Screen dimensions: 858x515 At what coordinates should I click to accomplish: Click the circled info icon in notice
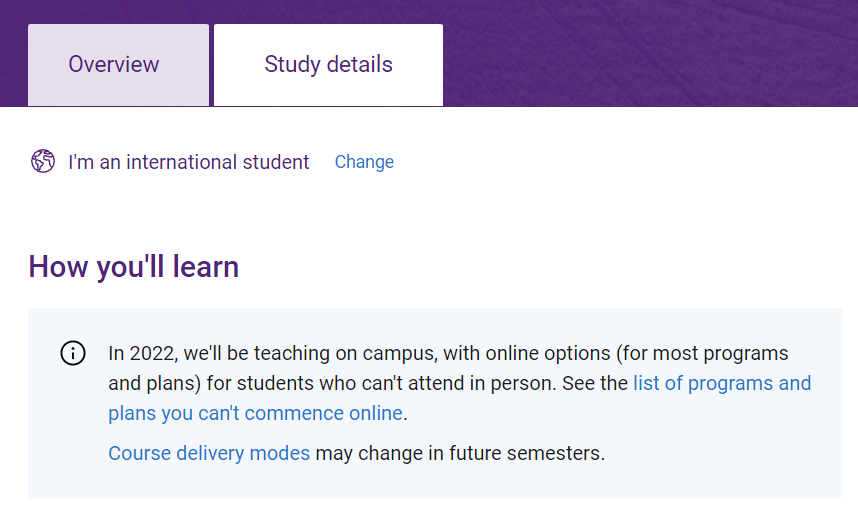pyautogui.click(x=73, y=353)
